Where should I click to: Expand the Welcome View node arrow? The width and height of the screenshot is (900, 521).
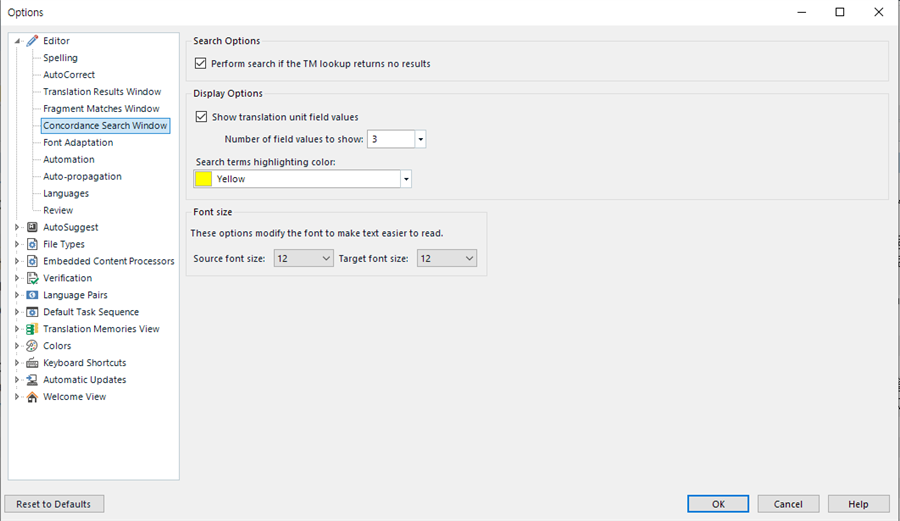tap(17, 396)
